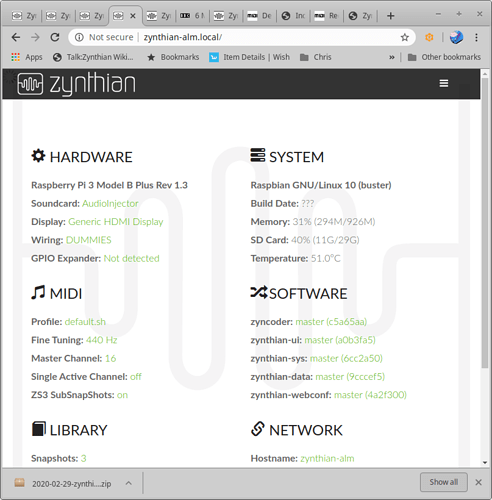This screenshot has width=492, height=500.
Task: Open a new browser tab
Action: (390, 16)
